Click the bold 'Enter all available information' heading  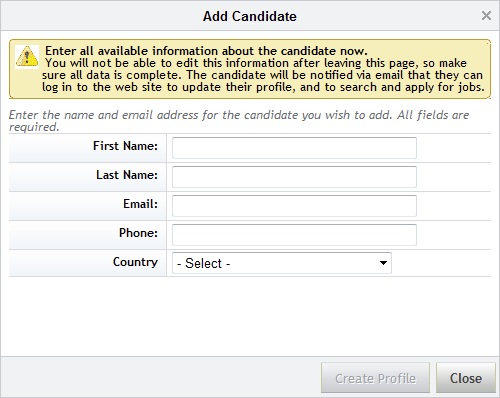tap(206, 51)
